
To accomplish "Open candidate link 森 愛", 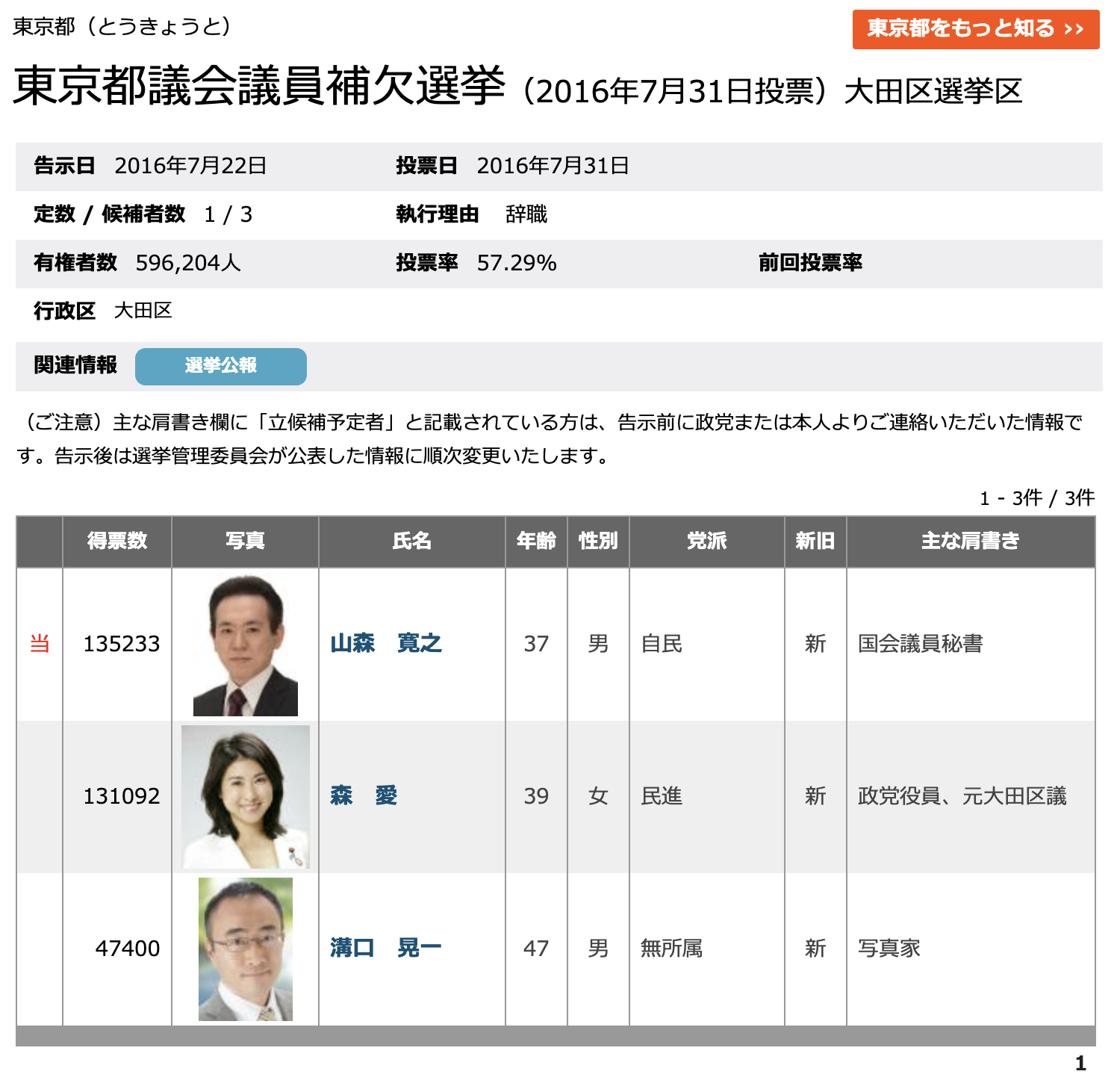I will pyautogui.click(x=364, y=795).
